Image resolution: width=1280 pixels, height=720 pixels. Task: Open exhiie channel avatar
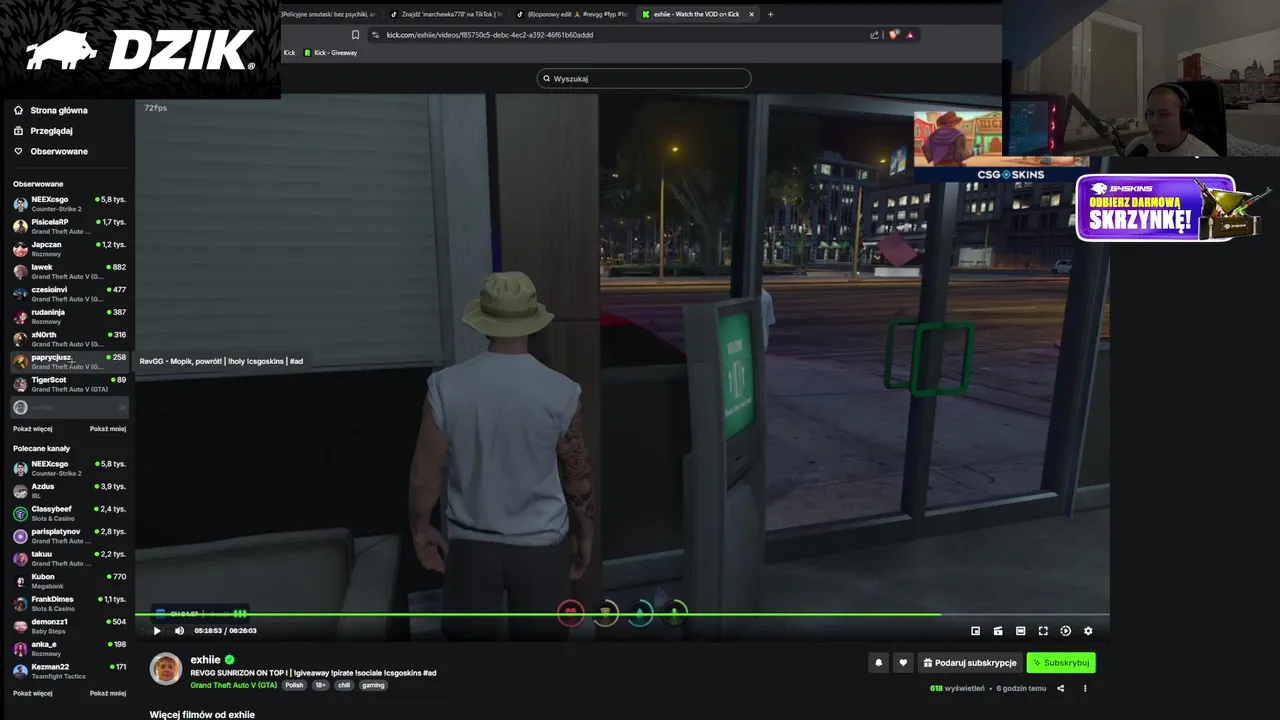coord(166,669)
